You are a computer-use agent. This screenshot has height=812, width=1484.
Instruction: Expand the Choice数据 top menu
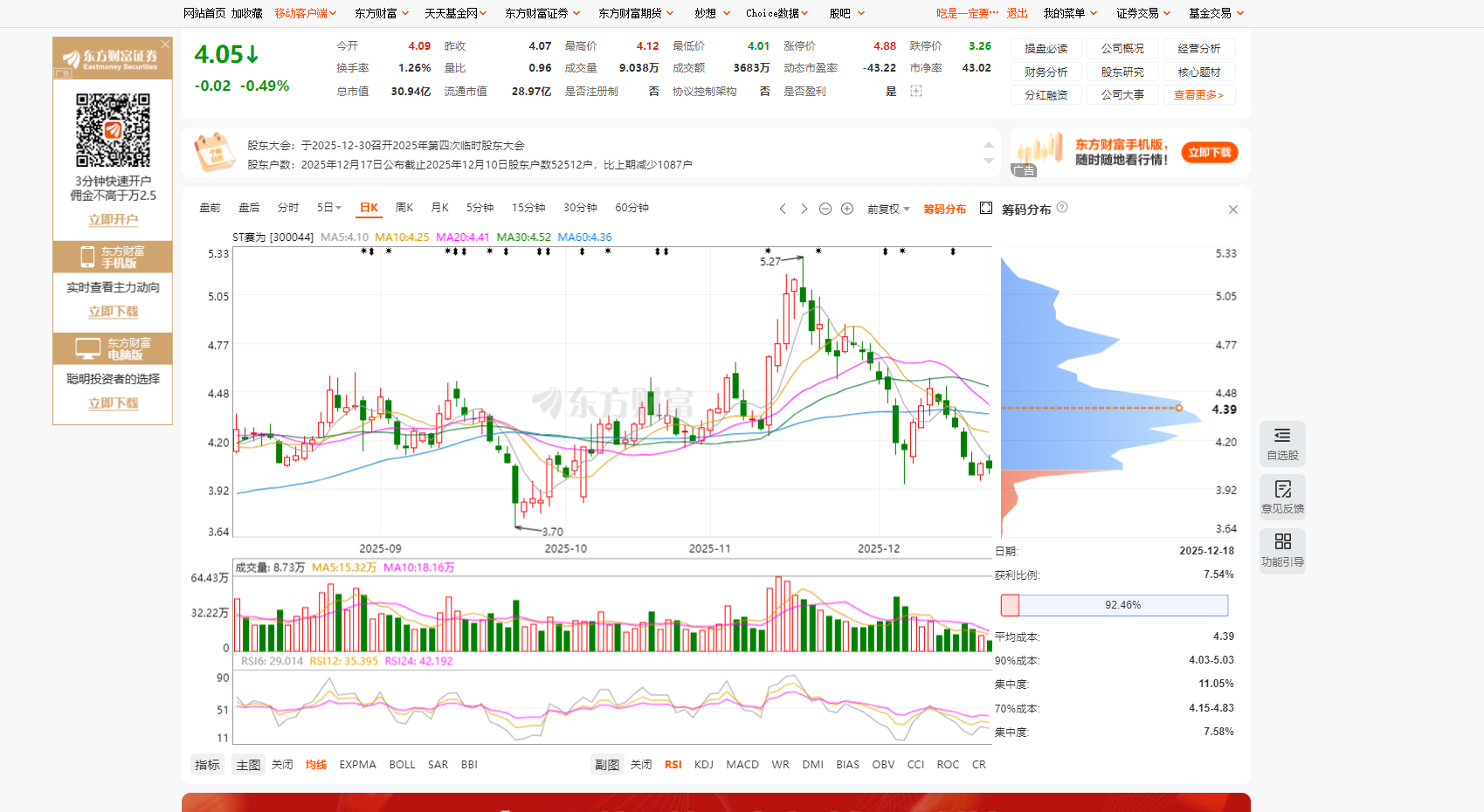click(777, 13)
